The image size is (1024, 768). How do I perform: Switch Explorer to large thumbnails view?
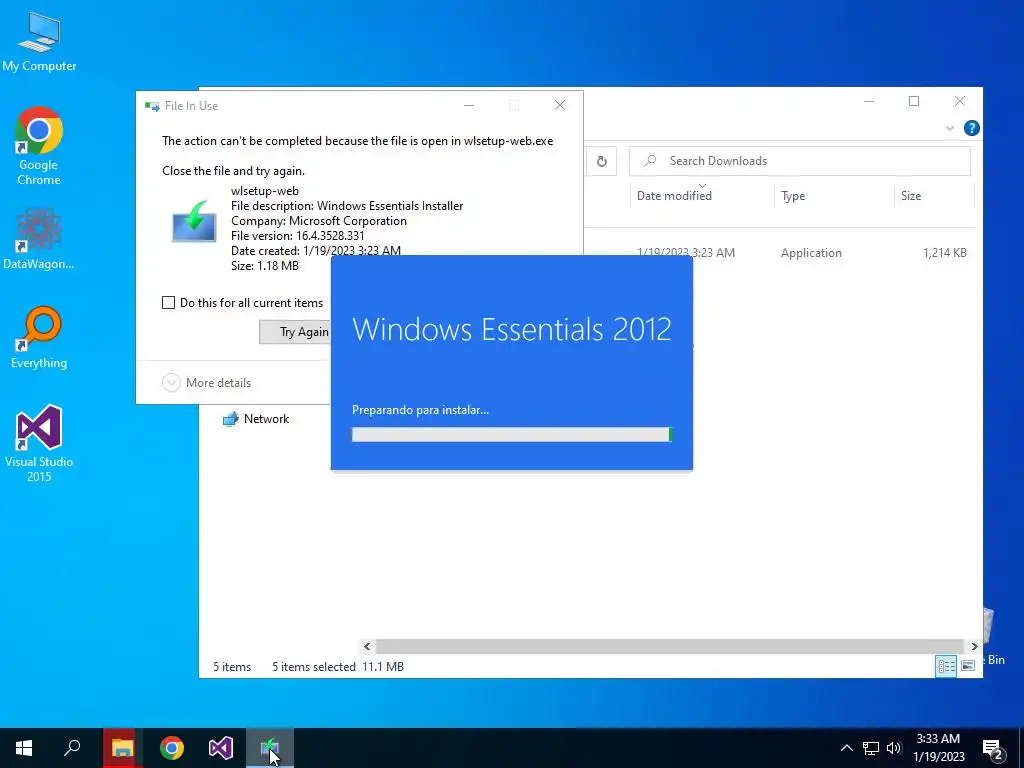[968, 666]
